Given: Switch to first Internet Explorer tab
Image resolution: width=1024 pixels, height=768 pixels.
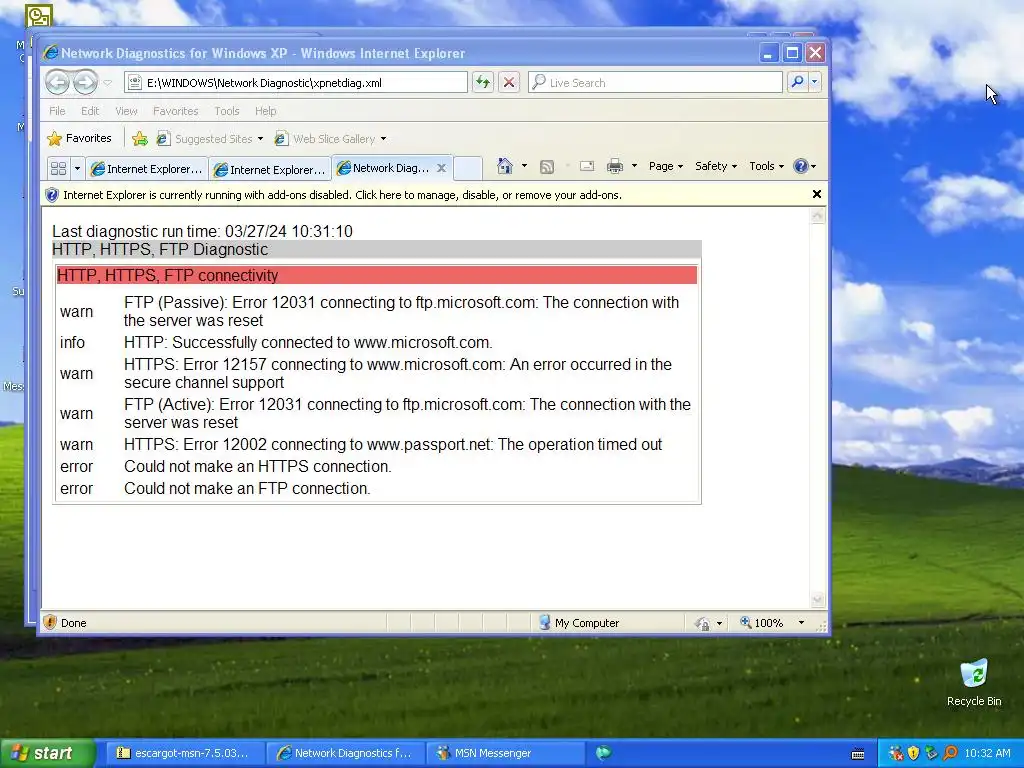Looking at the screenshot, I should pyautogui.click(x=147, y=169).
